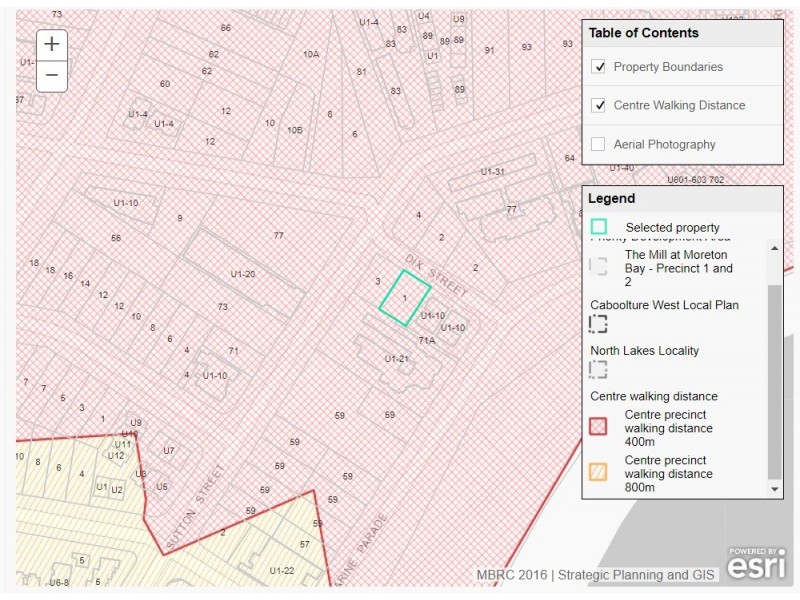This screenshot has height=600, width=800.
Task: Click the Legend panel header
Action: (x=611, y=199)
